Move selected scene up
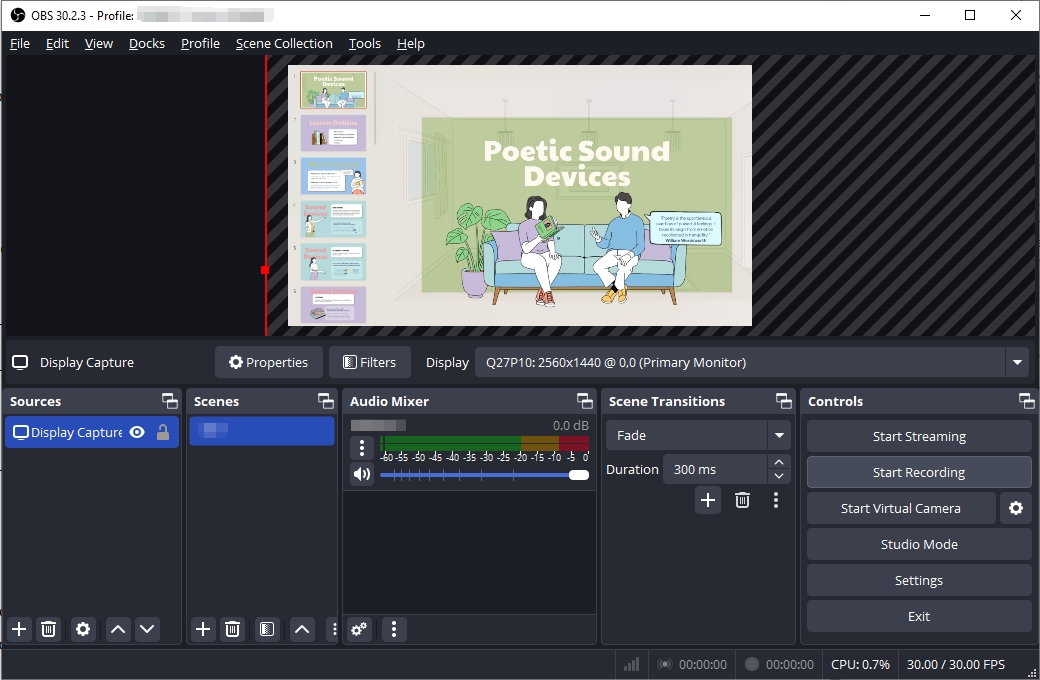This screenshot has height=680, width=1040. tap(302, 629)
